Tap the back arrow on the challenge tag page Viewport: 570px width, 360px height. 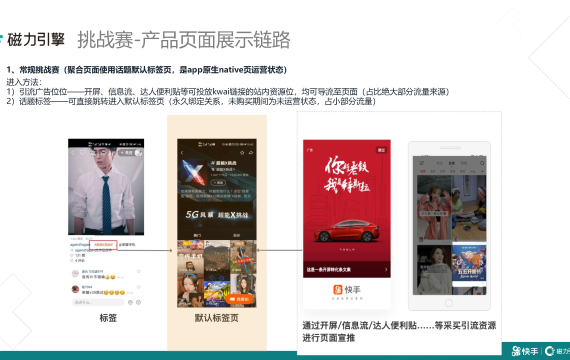[182, 153]
